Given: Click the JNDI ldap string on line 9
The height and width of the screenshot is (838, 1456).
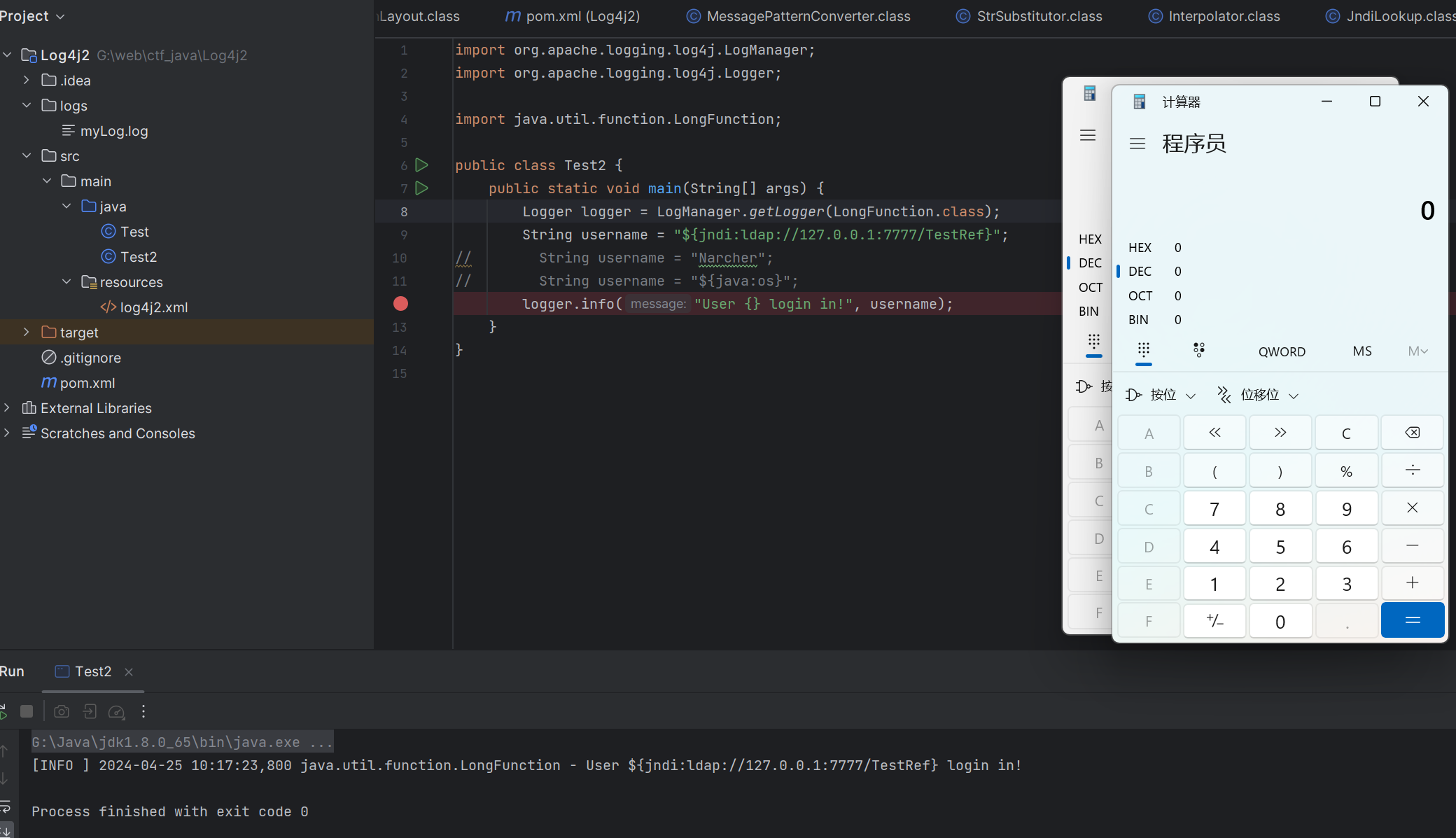Looking at the screenshot, I should (836, 235).
